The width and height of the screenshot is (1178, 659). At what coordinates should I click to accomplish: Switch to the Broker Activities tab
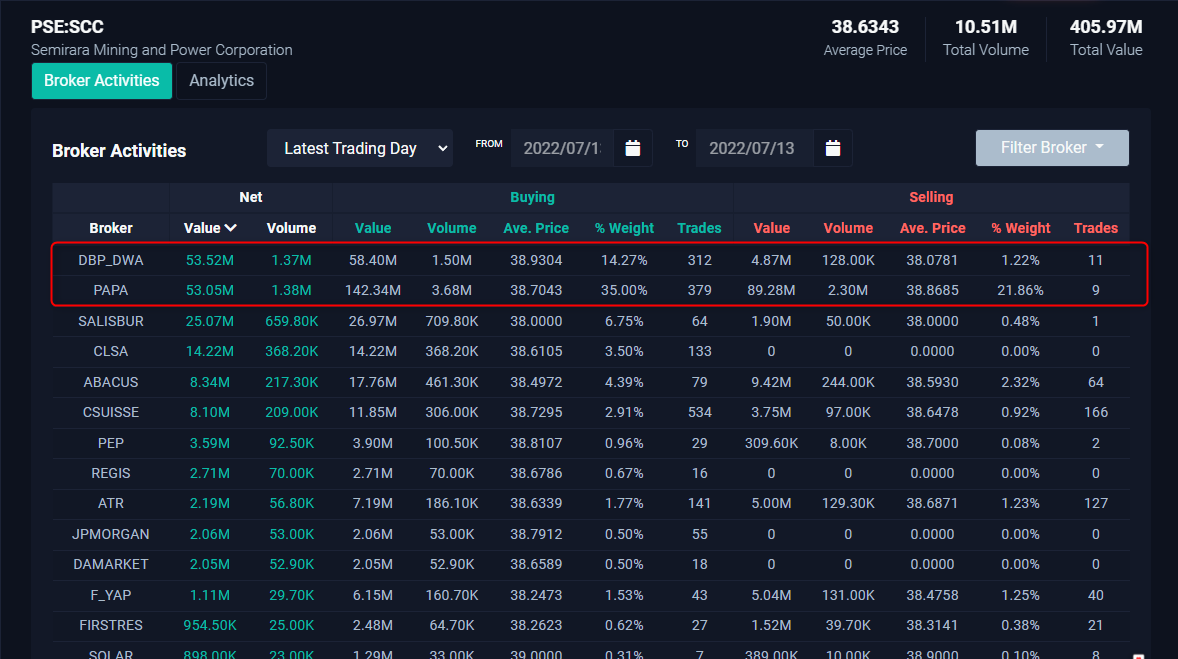tap(101, 80)
